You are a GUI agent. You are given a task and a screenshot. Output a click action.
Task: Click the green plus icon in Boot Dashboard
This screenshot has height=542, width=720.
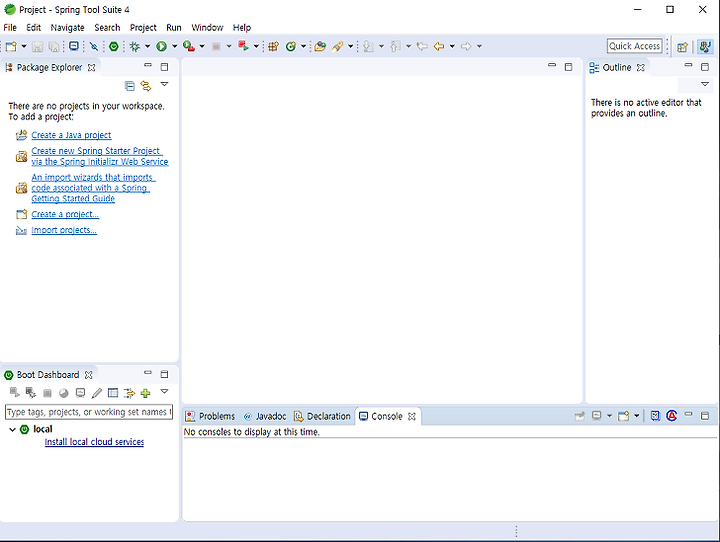[x=146, y=393]
